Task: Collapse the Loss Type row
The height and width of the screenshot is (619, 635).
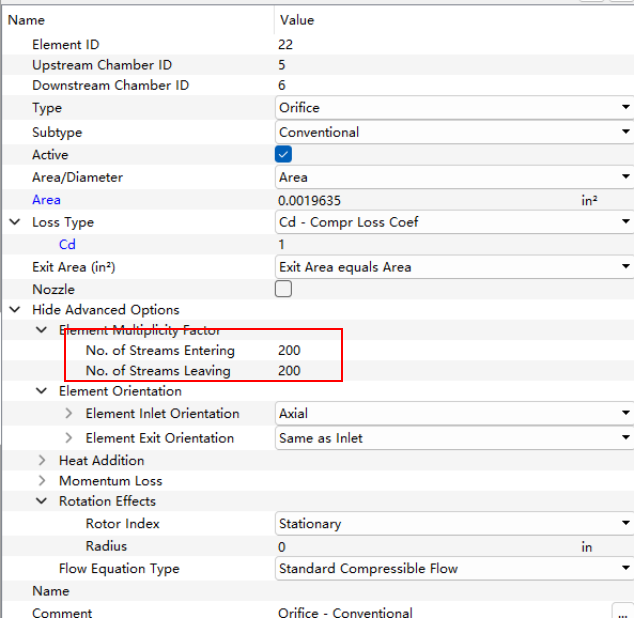Action: pos(15,222)
